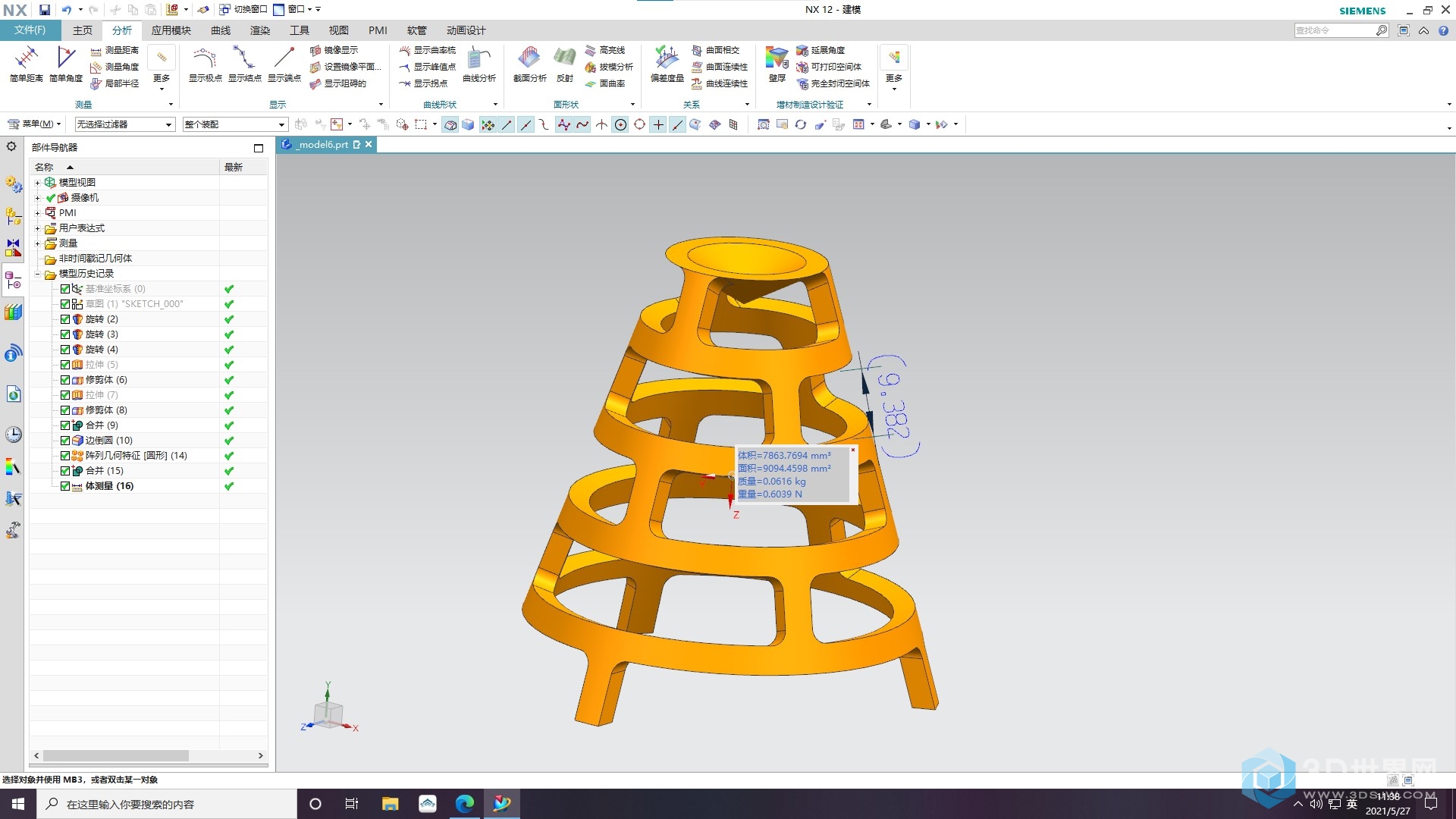Uncheck the 旋转 (3) feature checkbox
Screen dimensions: 1456x819
point(65,334)
